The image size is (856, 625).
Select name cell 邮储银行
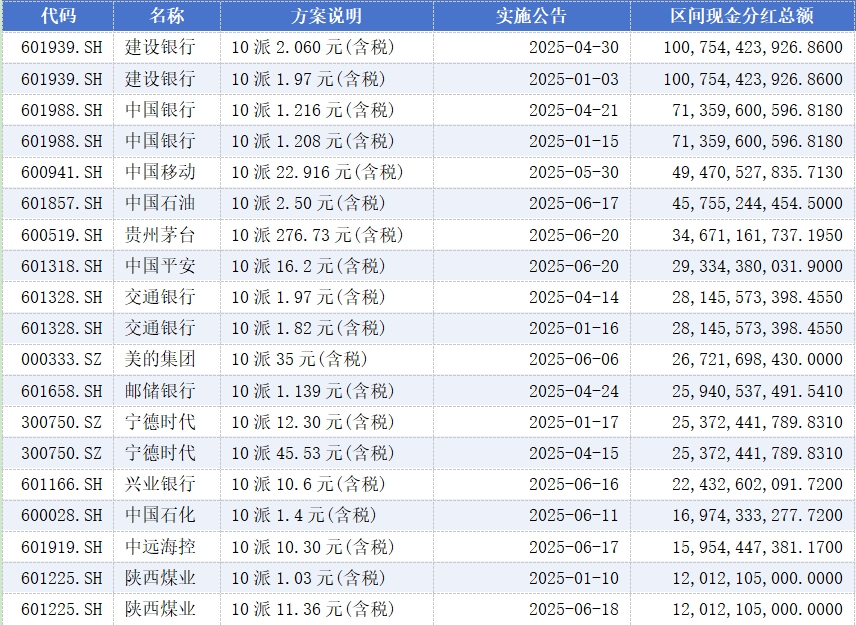point(167,391)
